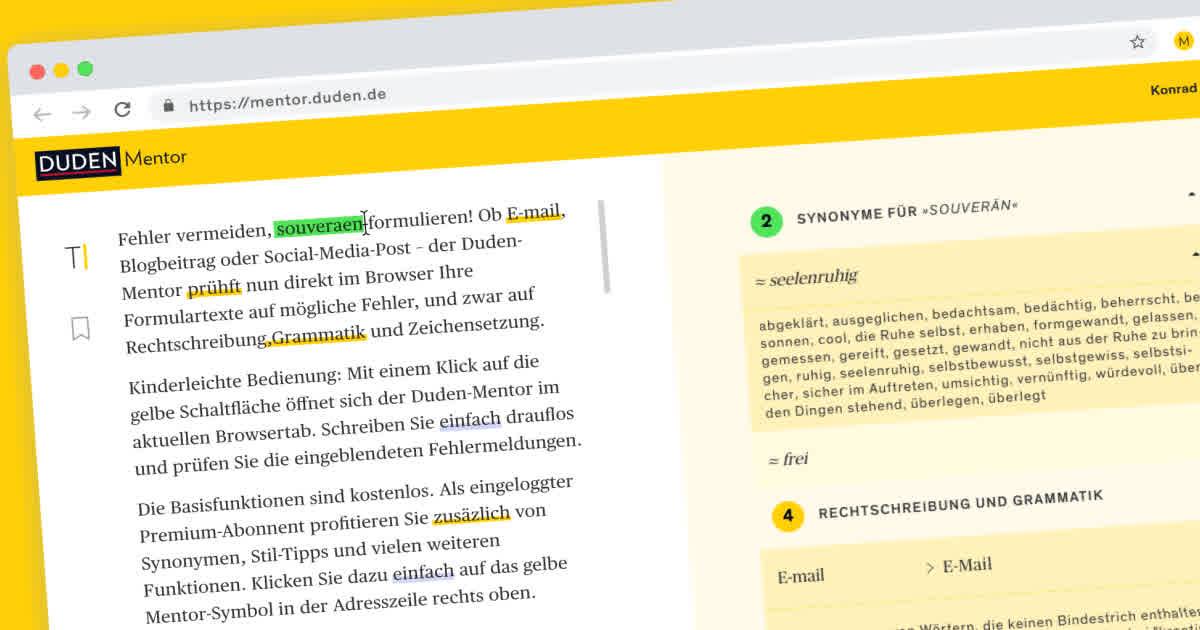Screen dimensions: 1200x630
Task: Click the ≈ seelenruhig group heading
Action: (806, 277)
